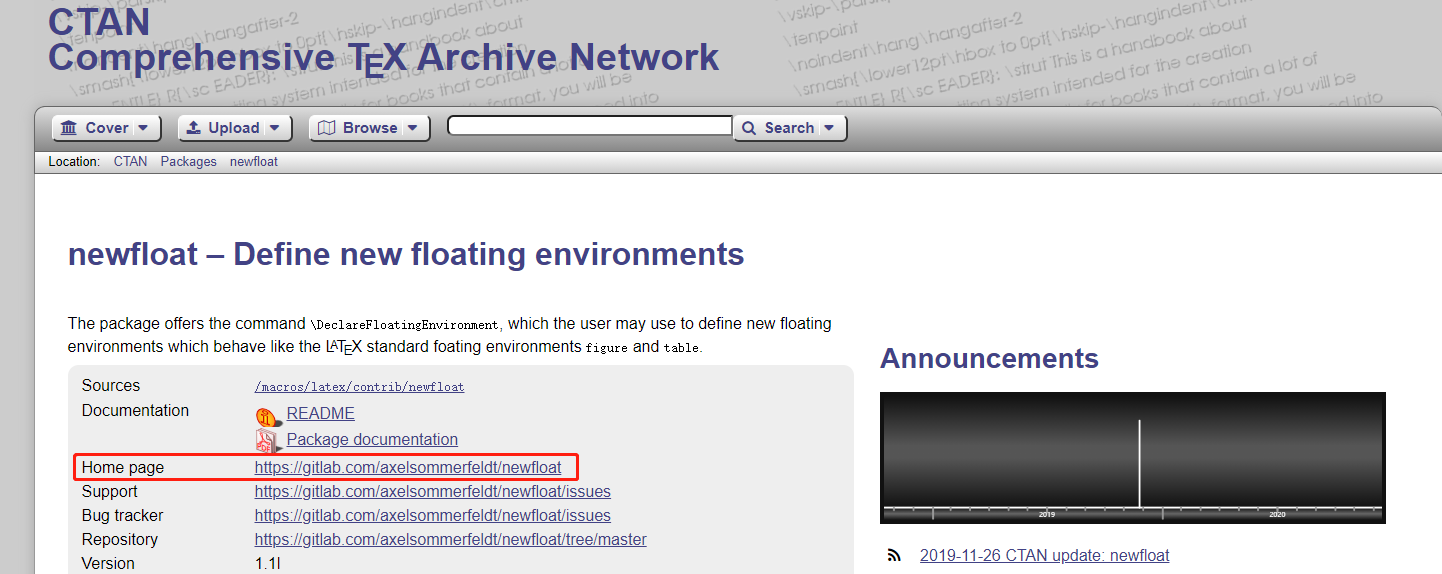Click the Version row label
The width and height of the screenshot is (1442, 574).
(108, 563)
